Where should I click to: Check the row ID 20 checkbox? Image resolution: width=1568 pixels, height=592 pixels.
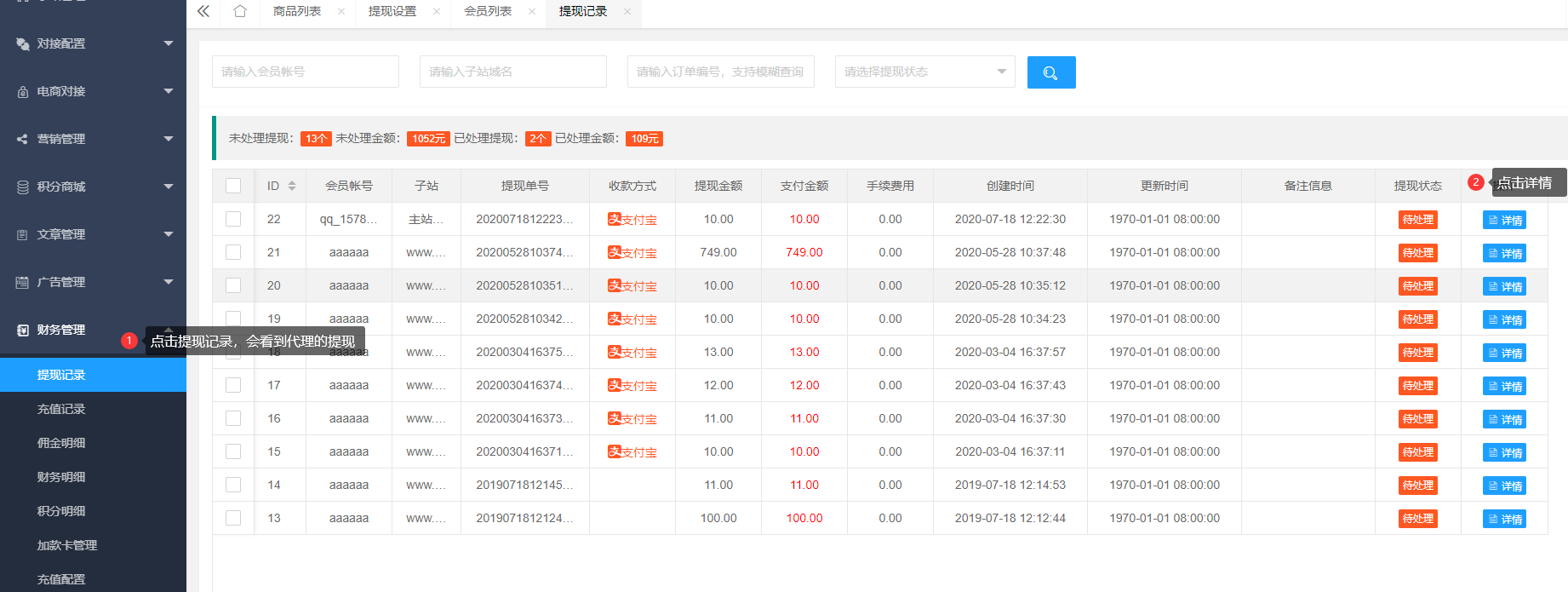[233, 285]
